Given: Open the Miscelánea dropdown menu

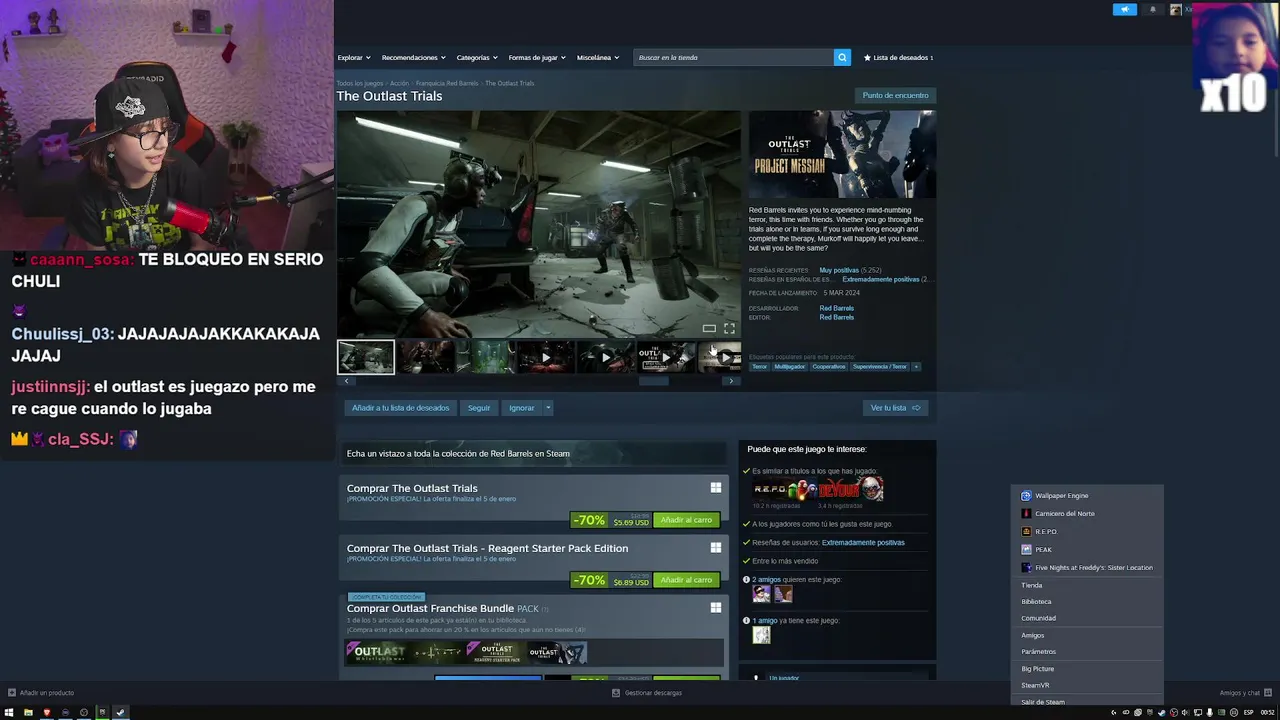Looking at the screenshot, I should 598,58.
